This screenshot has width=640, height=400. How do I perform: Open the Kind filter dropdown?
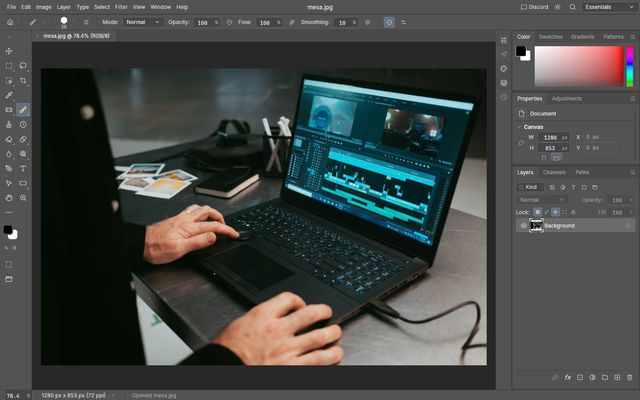point(530,187)
